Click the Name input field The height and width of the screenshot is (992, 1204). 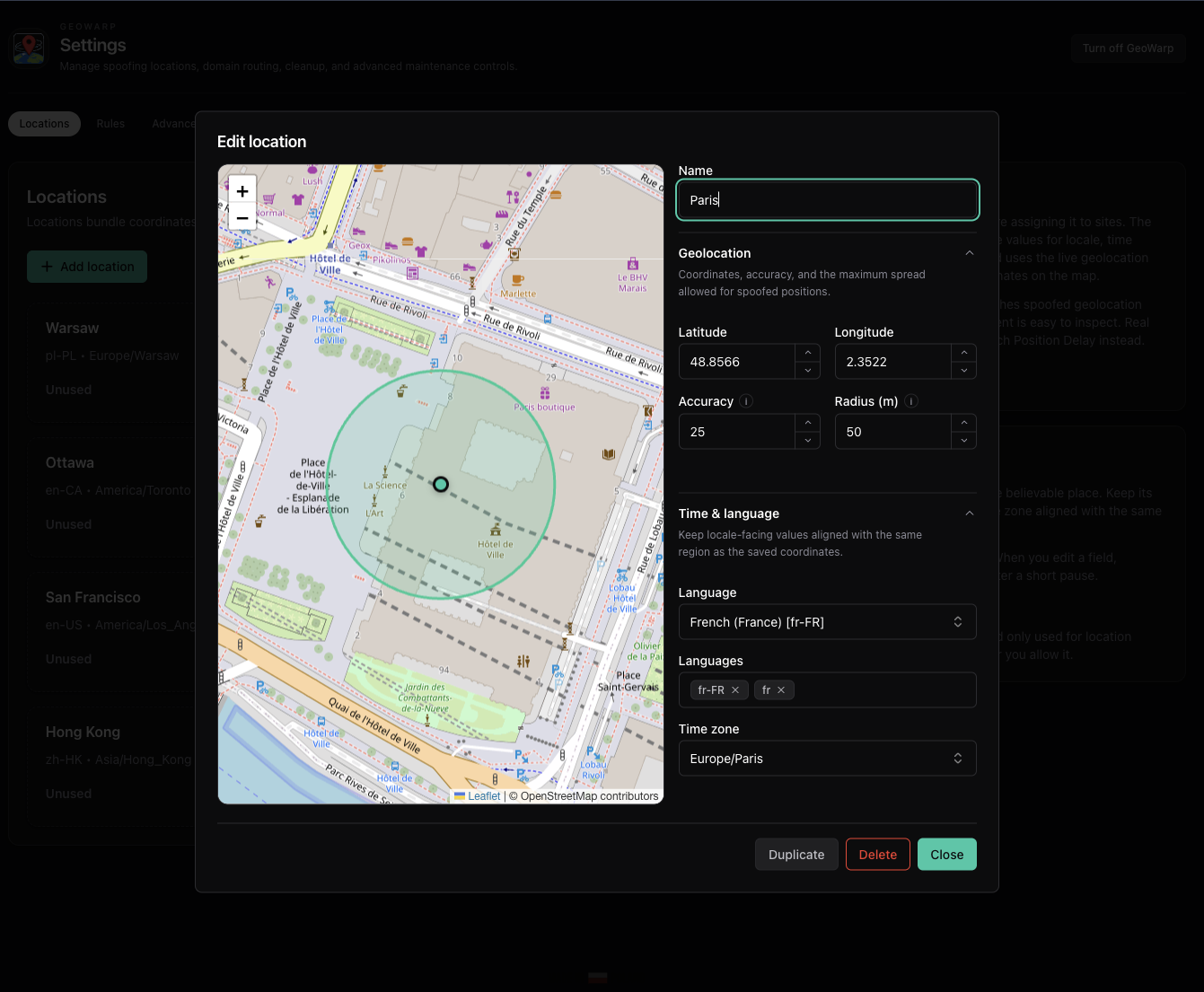click(x=827, y=199)
